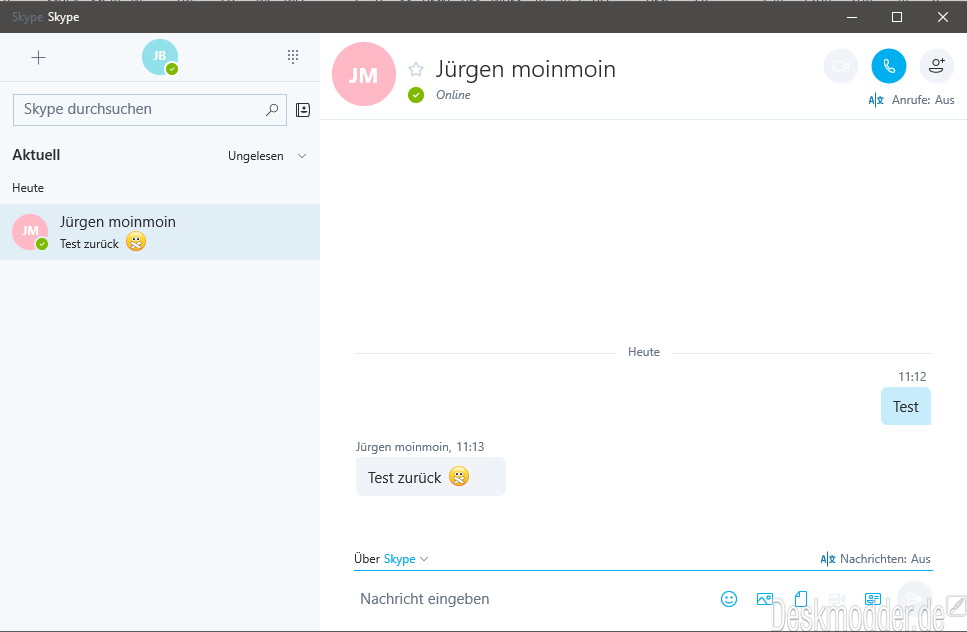Click the Nachricht eingeben message box
This screenshot has width=967, height=632.
[x=530, y=599]
